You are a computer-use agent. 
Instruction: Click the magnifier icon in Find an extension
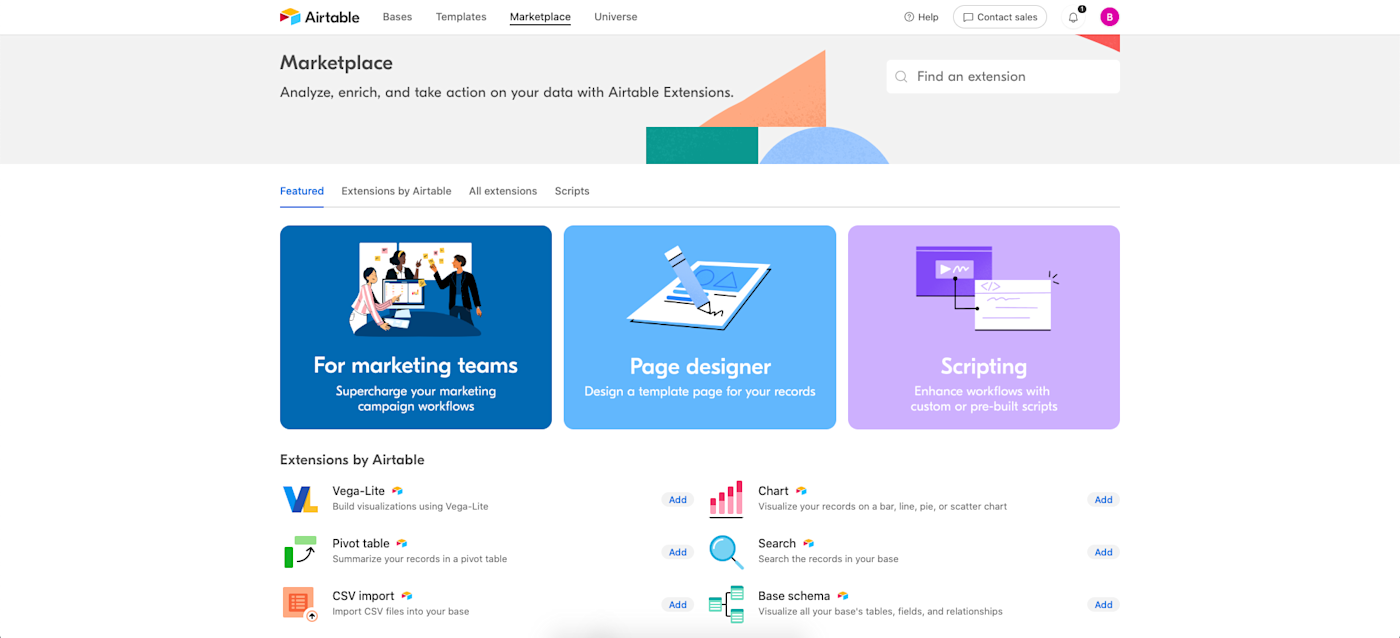click(x=901, y=77)
